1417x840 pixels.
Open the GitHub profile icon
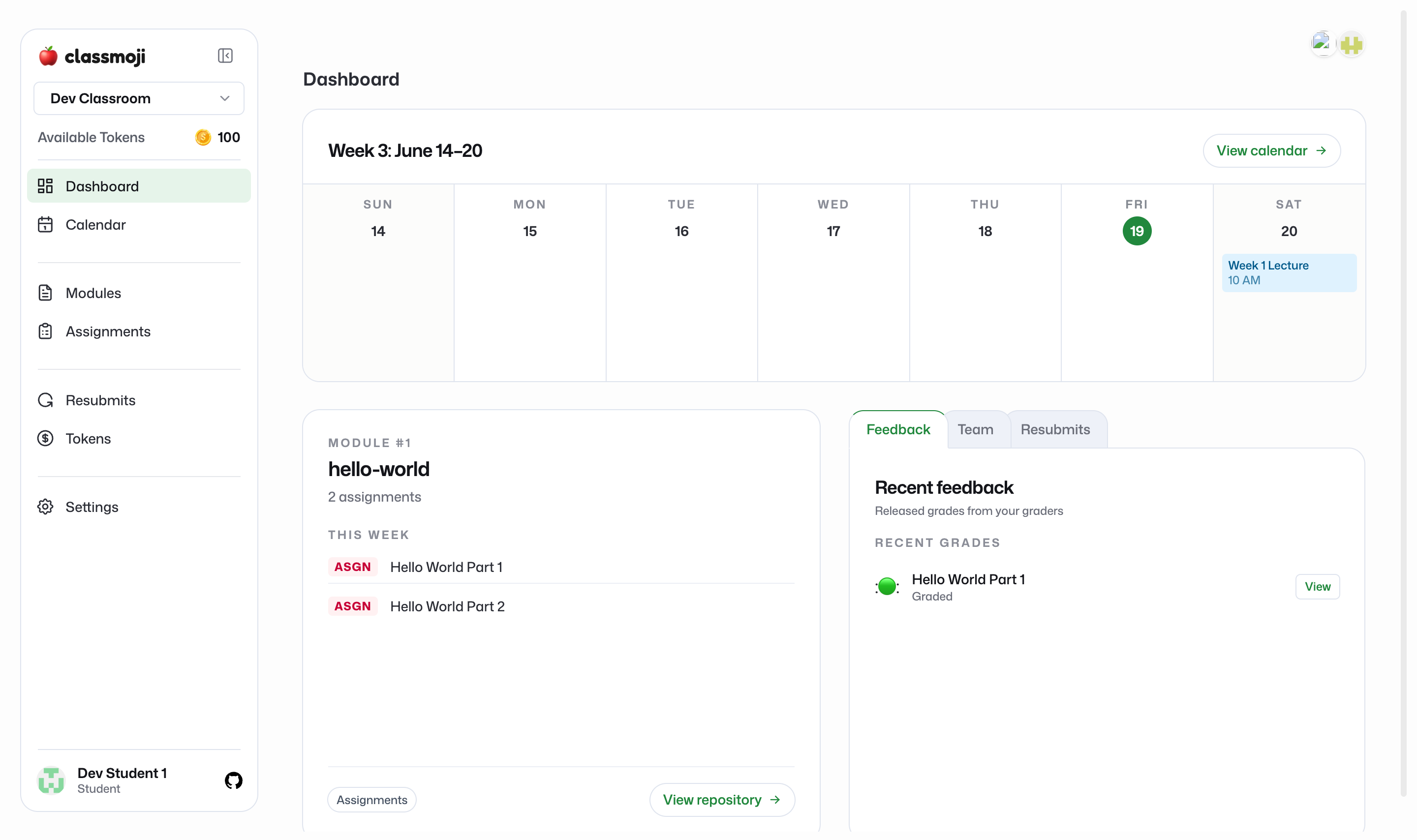coord(233,781)
